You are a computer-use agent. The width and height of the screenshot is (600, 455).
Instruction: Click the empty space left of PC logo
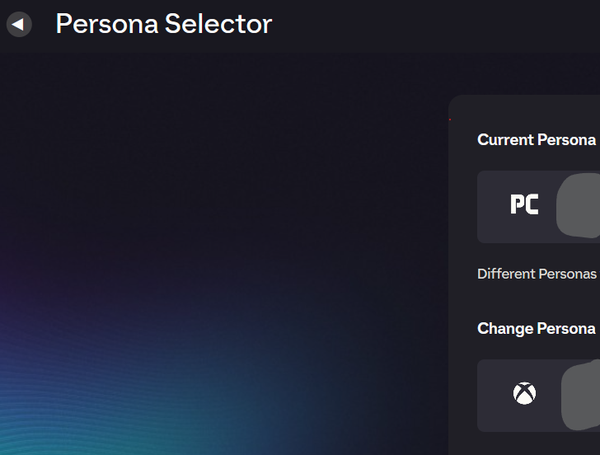pyautogui.click(x=492, y=206)
